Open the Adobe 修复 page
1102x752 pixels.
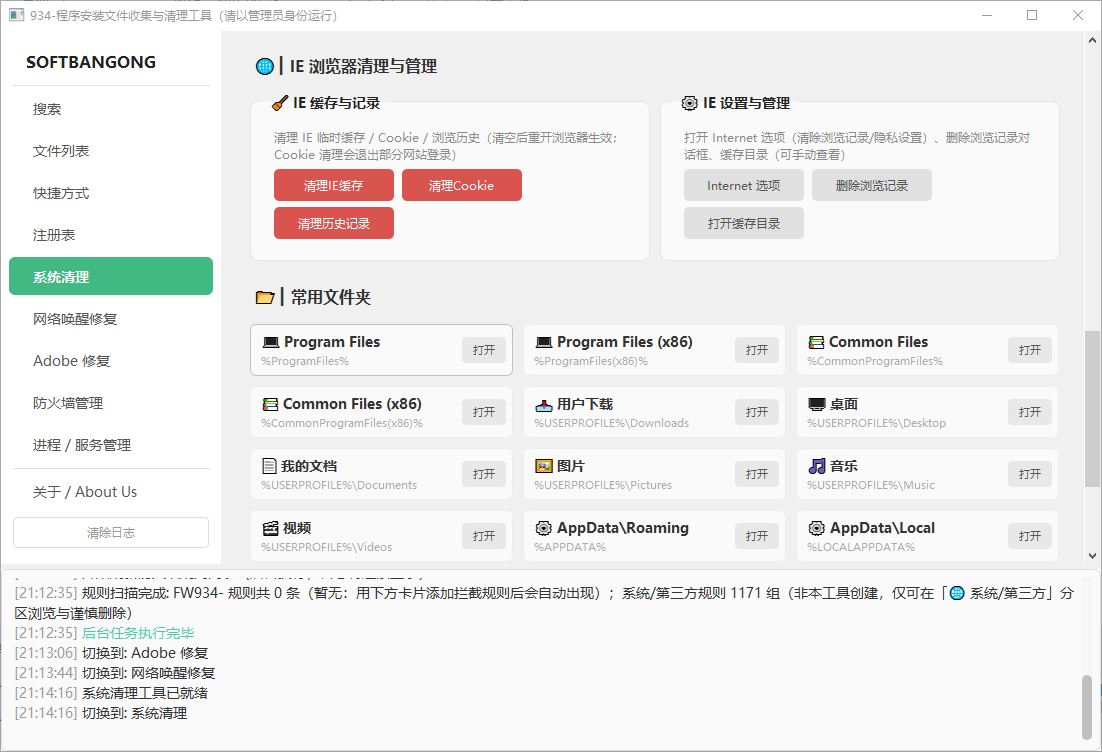coord(111,361)
